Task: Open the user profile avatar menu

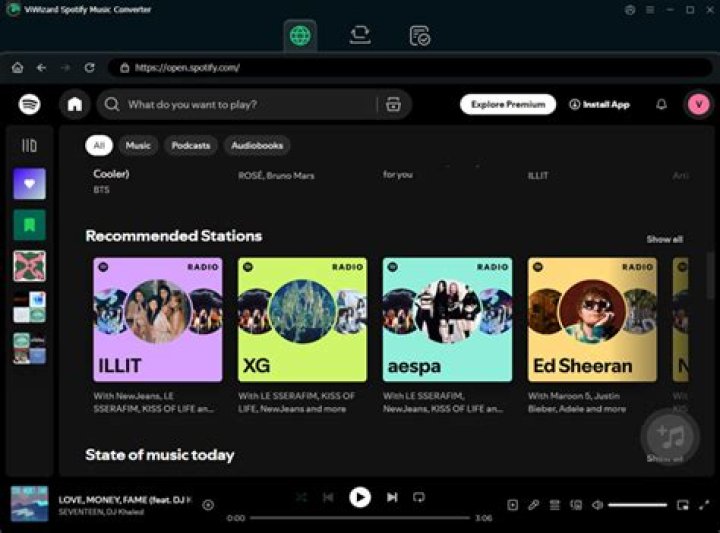Action: click(x=697, y=104)
